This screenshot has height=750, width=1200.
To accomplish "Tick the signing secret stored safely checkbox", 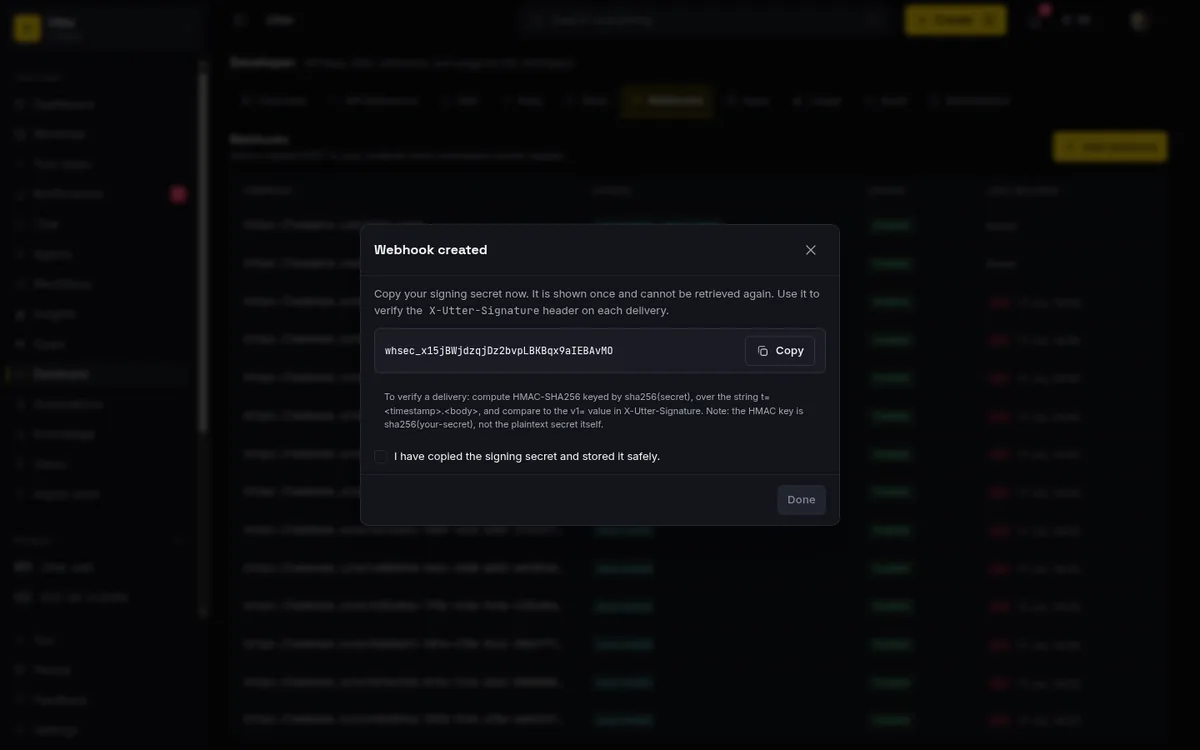I will coord(380,456).
